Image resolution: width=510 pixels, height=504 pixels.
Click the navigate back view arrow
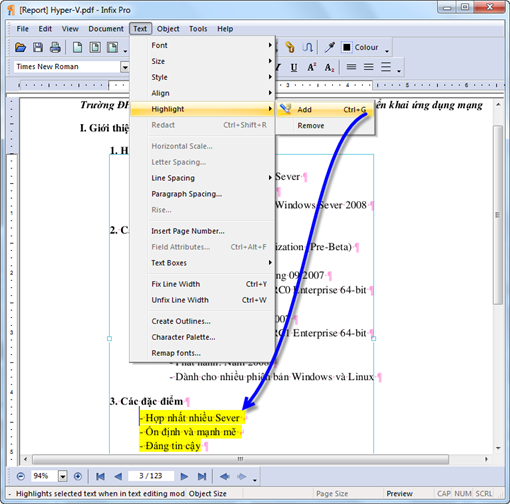coord(225,477)
